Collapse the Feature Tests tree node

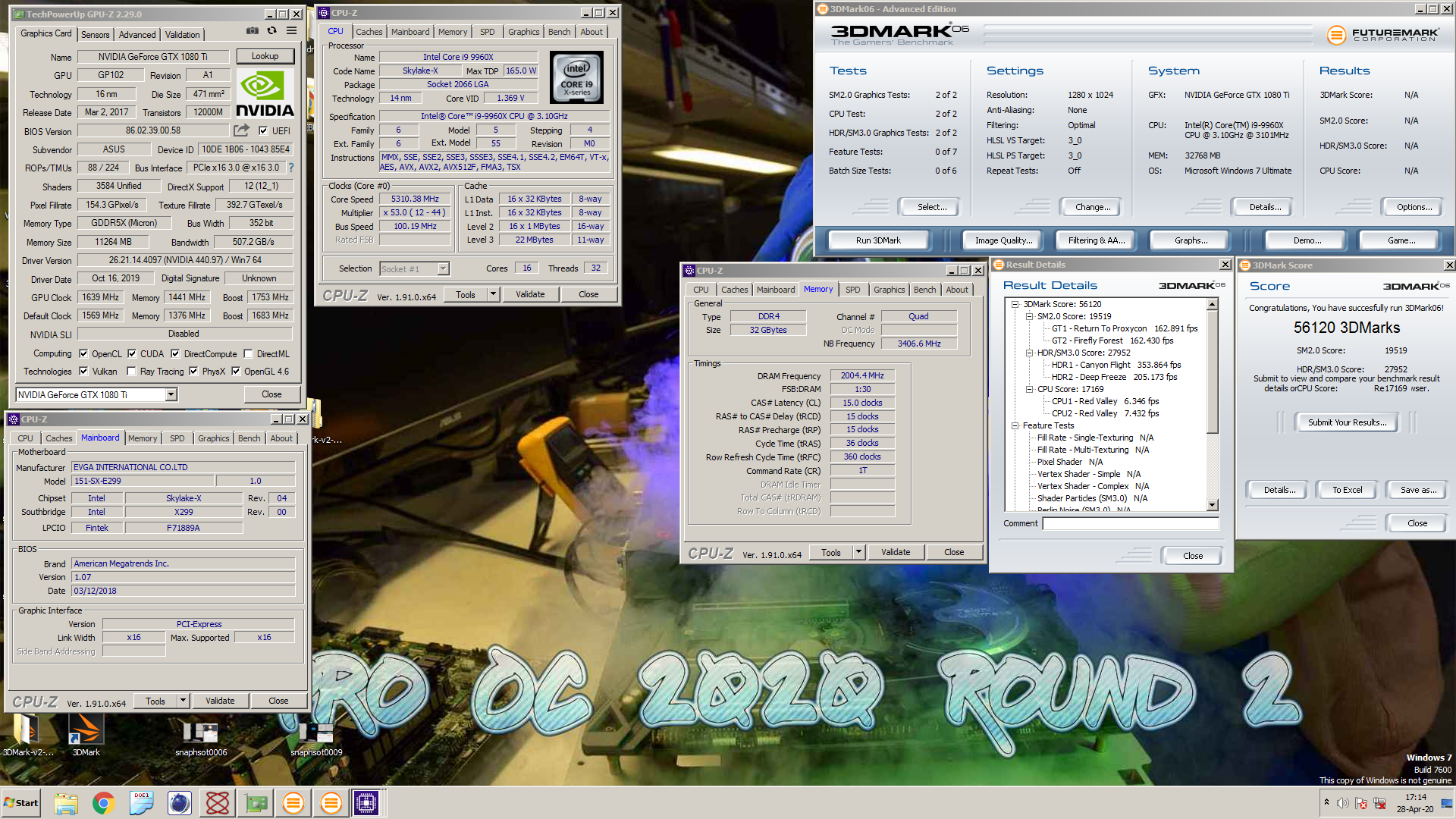tap(1015, 425)
